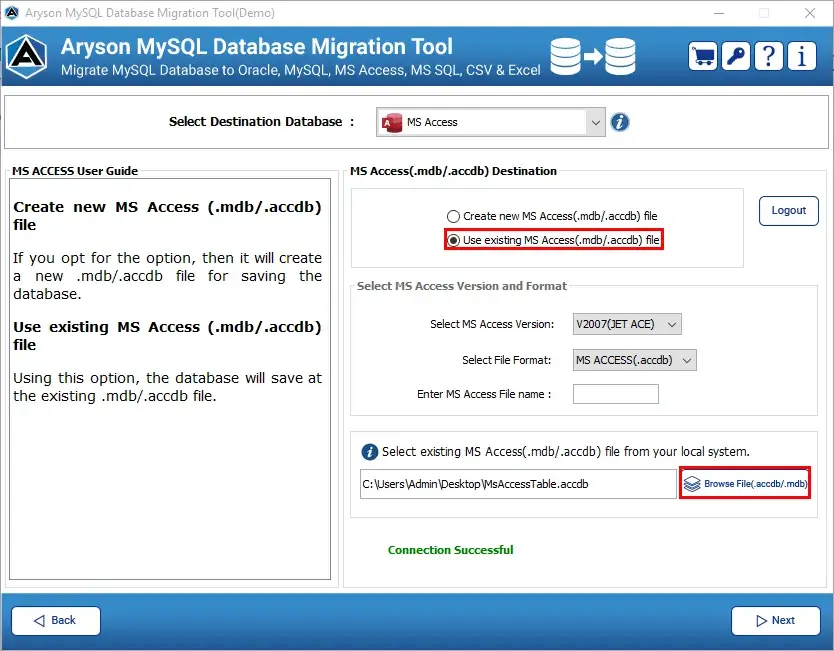The height and width of the screenshot is (651, 834).
Task: Click 'MS ACCESS User Guide' heading
Action: pyautogui.click(x=75, y=171)
